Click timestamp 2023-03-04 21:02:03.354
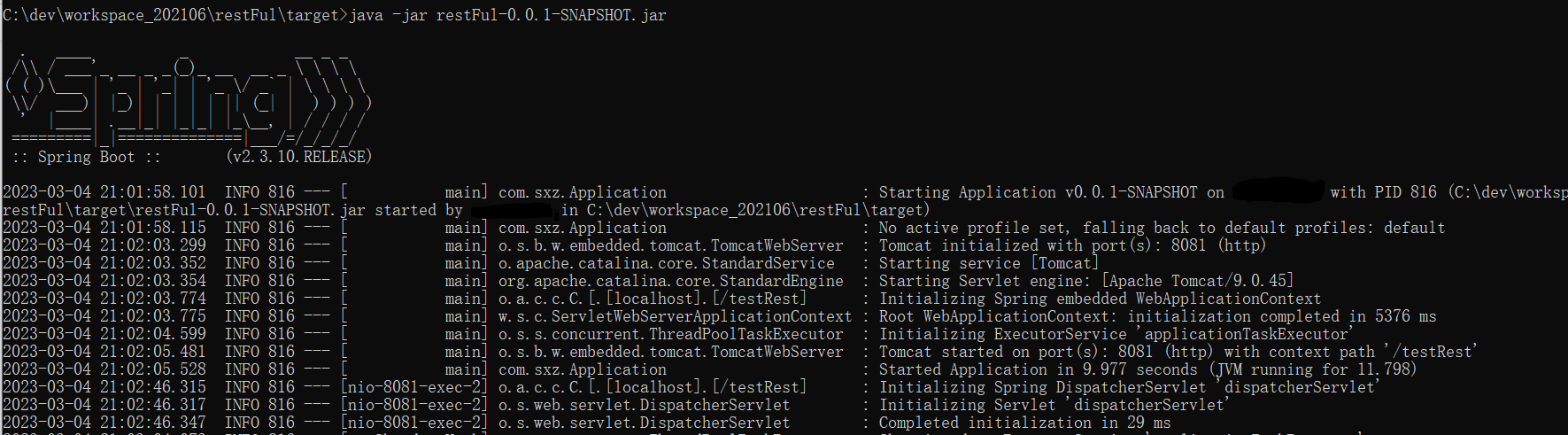 click(x=104, y=281)
